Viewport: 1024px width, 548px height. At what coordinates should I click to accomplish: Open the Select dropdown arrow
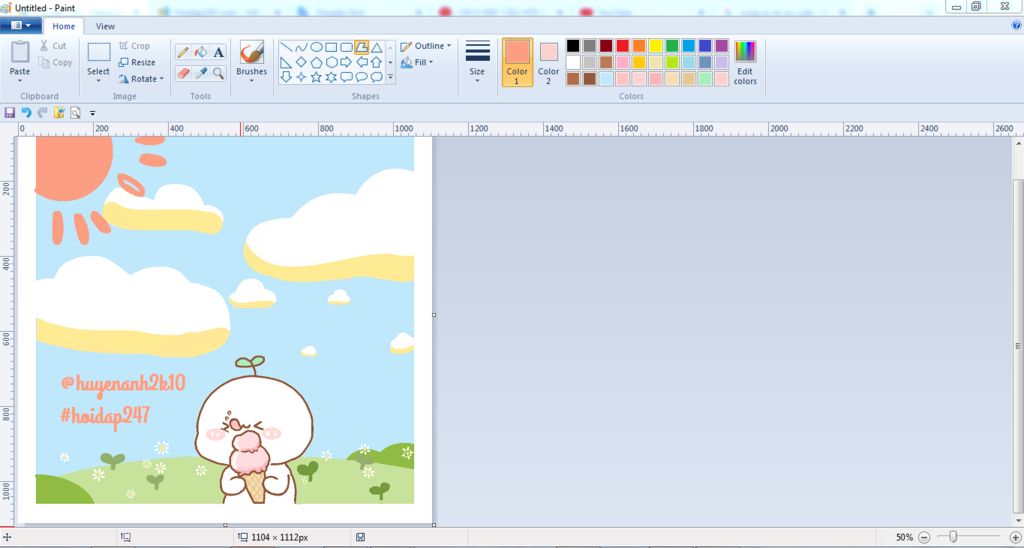pos(99,81)
